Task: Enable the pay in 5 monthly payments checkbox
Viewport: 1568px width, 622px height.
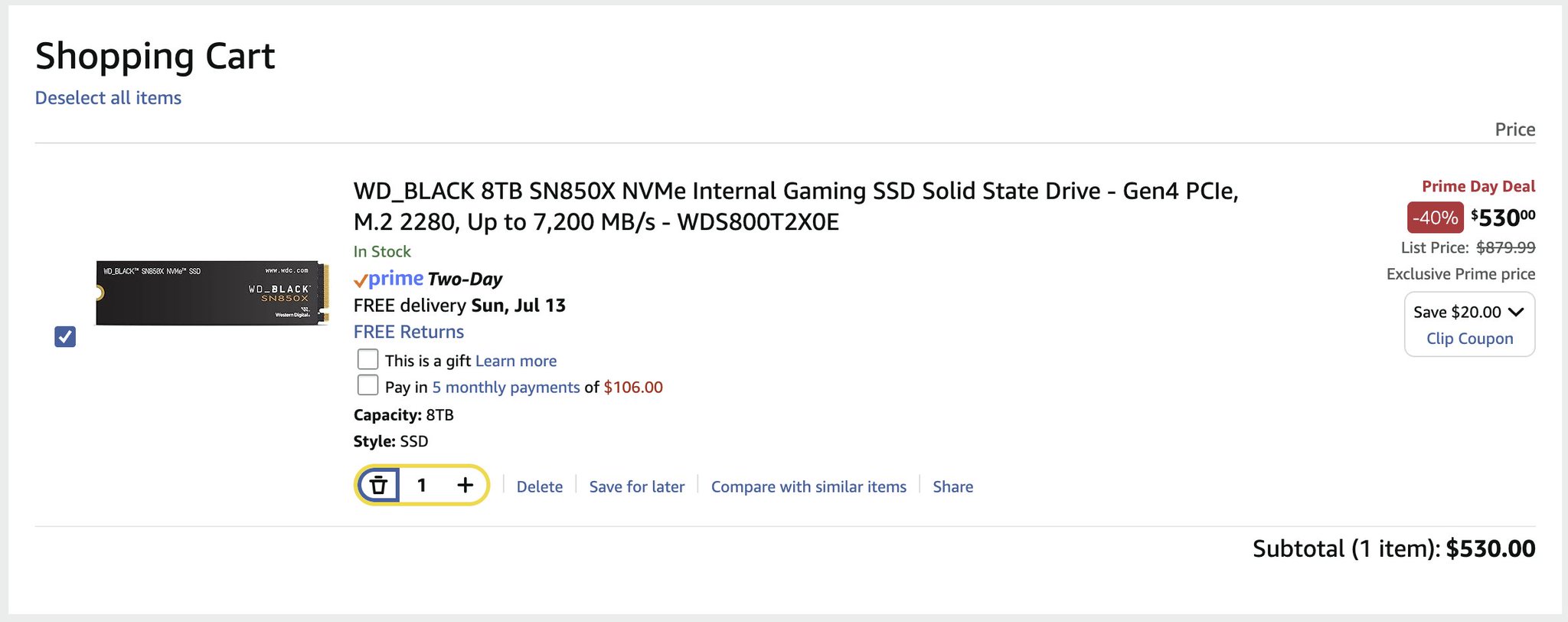Action: pyautogui.click(x=367, y=385)
